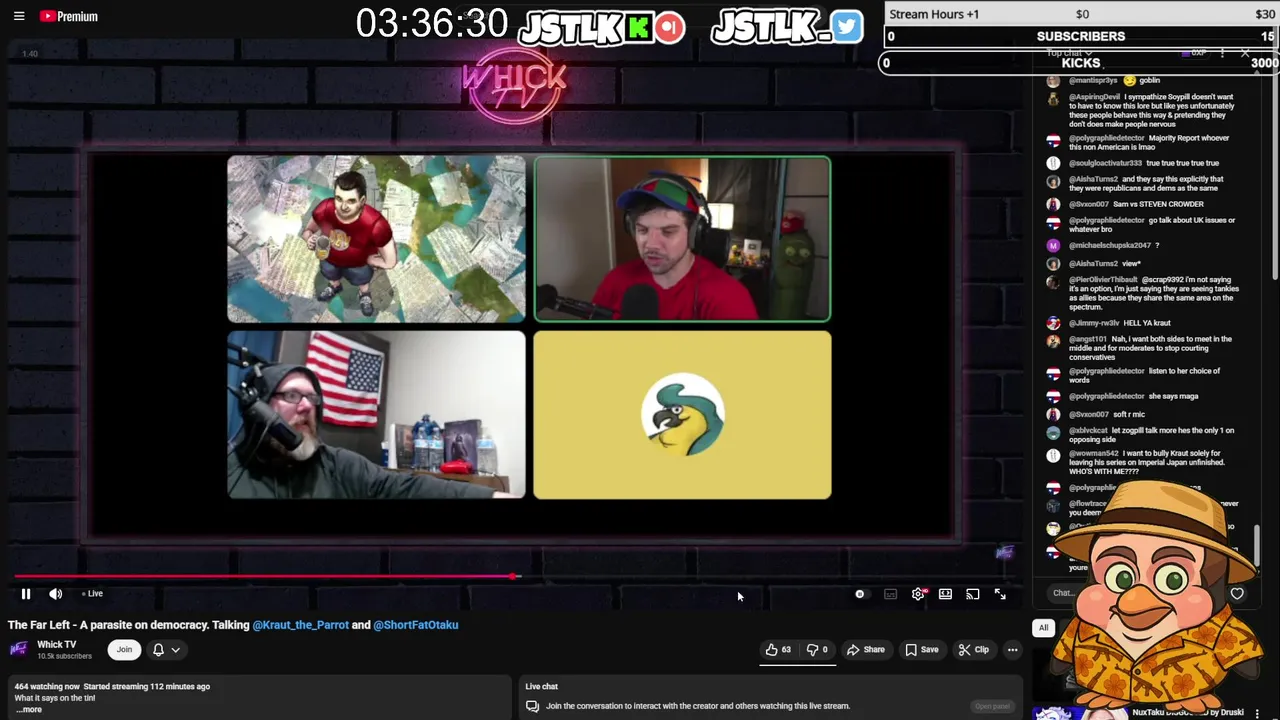The width and height of the screenshot is (1280, 720).
Task: Click the live chat speech bubble icon
Action: (532, 706)
